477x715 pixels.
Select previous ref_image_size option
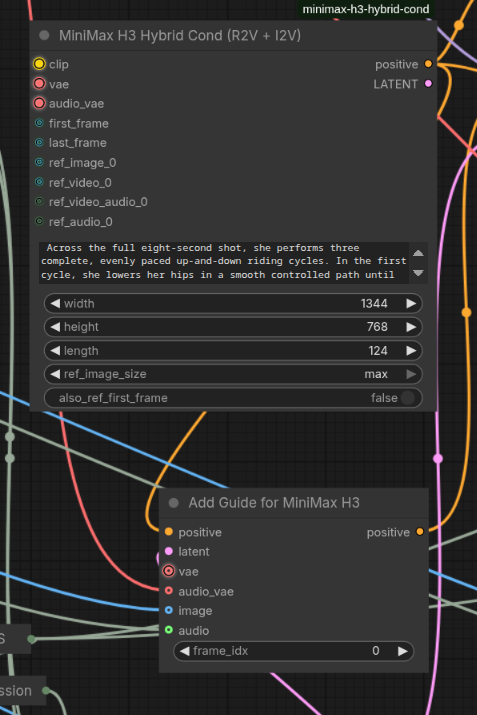point(55,374)
